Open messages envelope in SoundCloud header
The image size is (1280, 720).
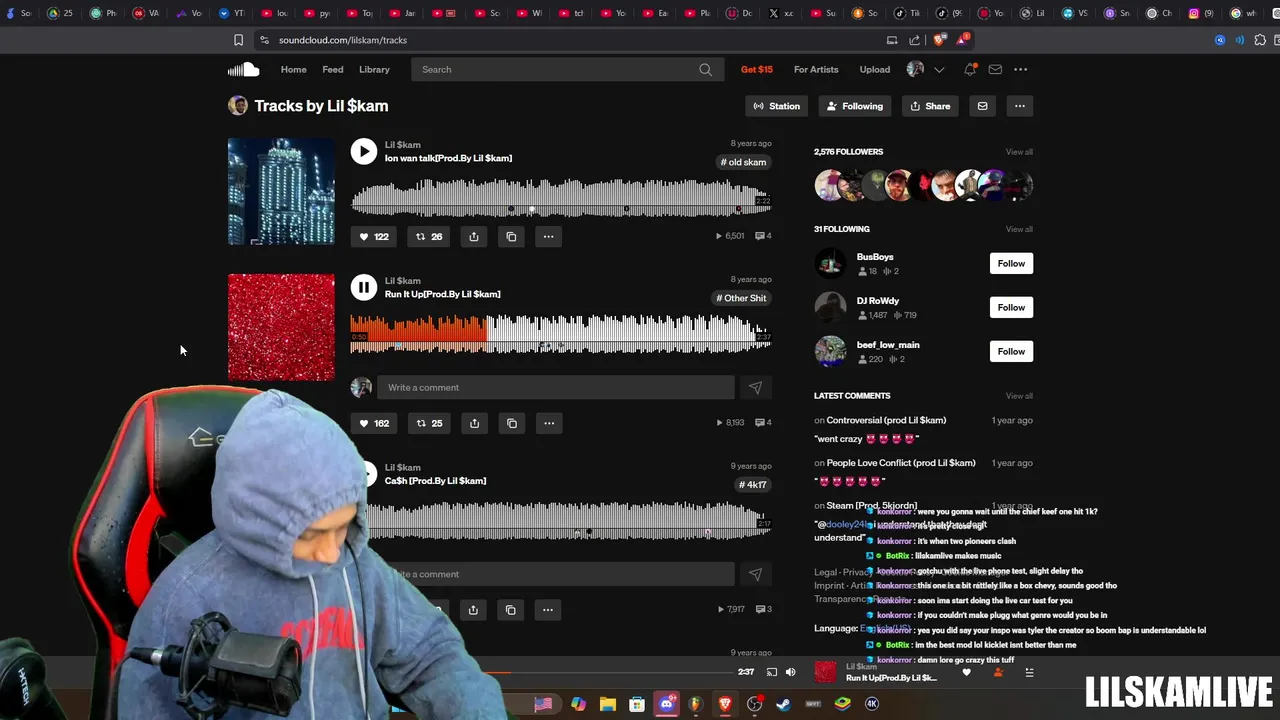(x=995, y=69)
